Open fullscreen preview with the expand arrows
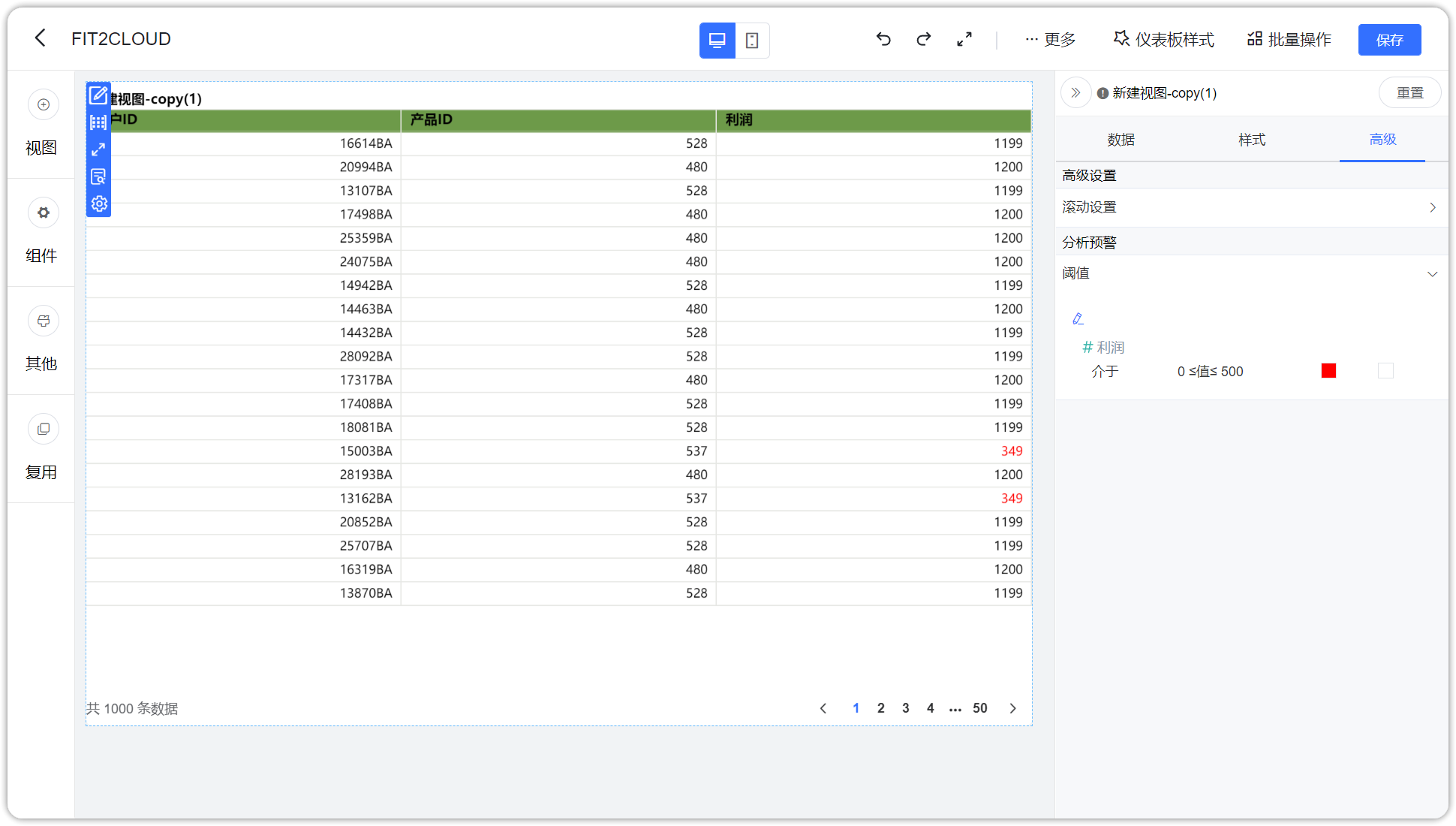 (x=964, y=39)
